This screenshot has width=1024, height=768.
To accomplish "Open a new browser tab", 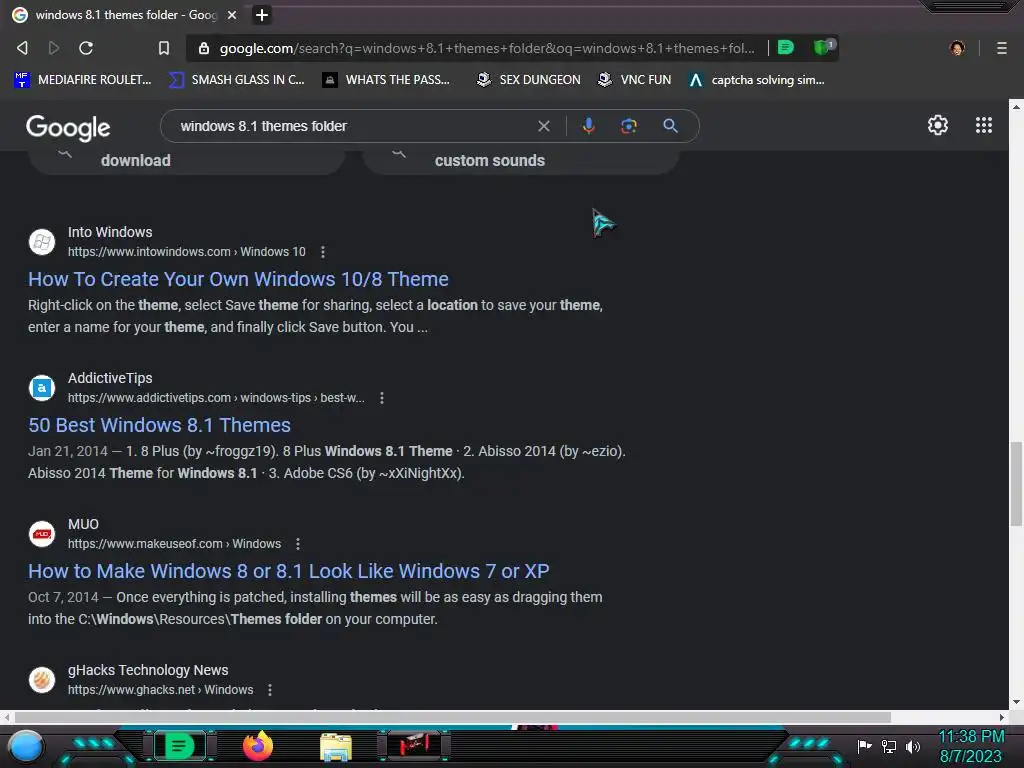I will point(261,14).
